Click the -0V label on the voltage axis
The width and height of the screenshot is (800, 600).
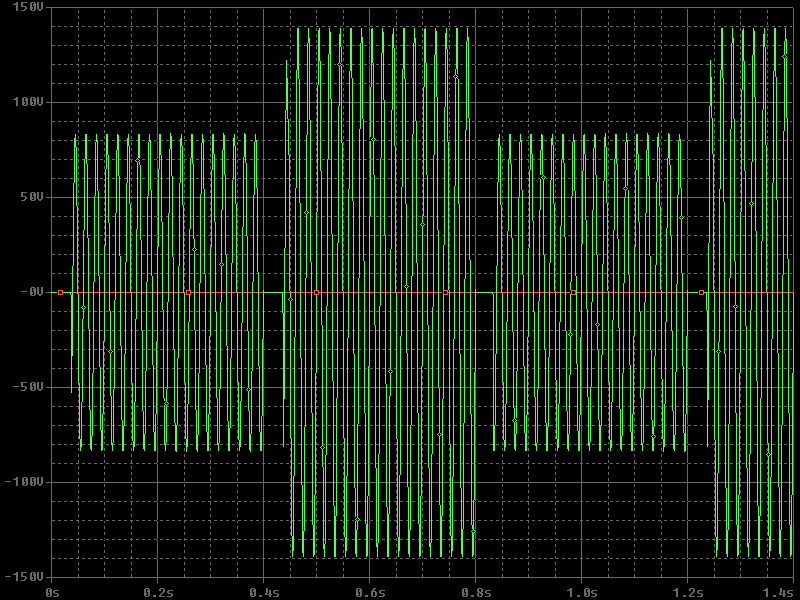point(32,292)
